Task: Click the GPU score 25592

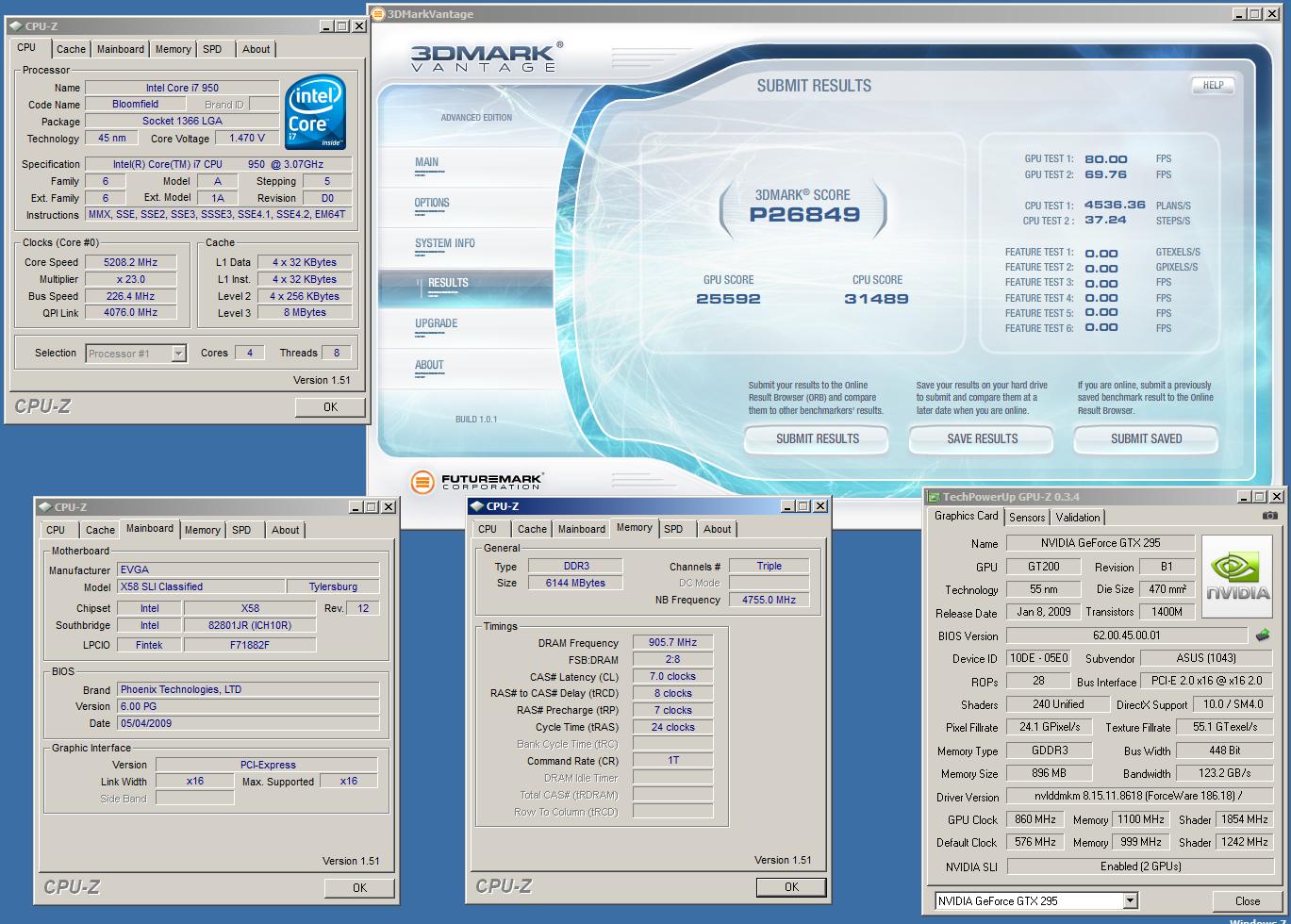Action: click(x=728, y=299)
